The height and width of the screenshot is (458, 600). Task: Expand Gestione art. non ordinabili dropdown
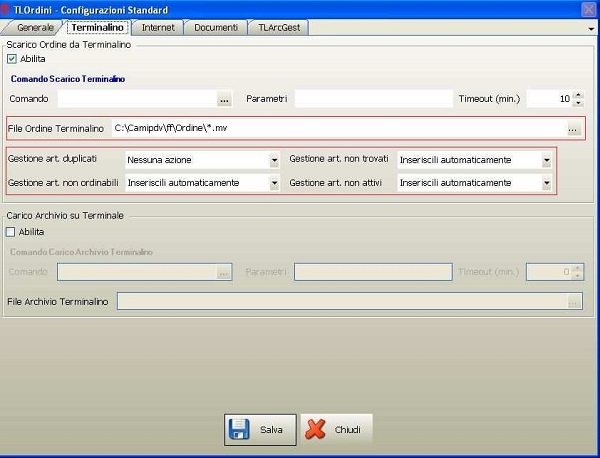coord(274,183)
